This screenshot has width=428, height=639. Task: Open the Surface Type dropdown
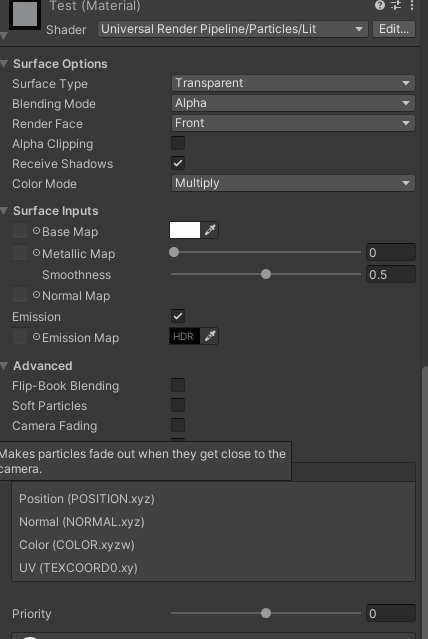point(293,83)
